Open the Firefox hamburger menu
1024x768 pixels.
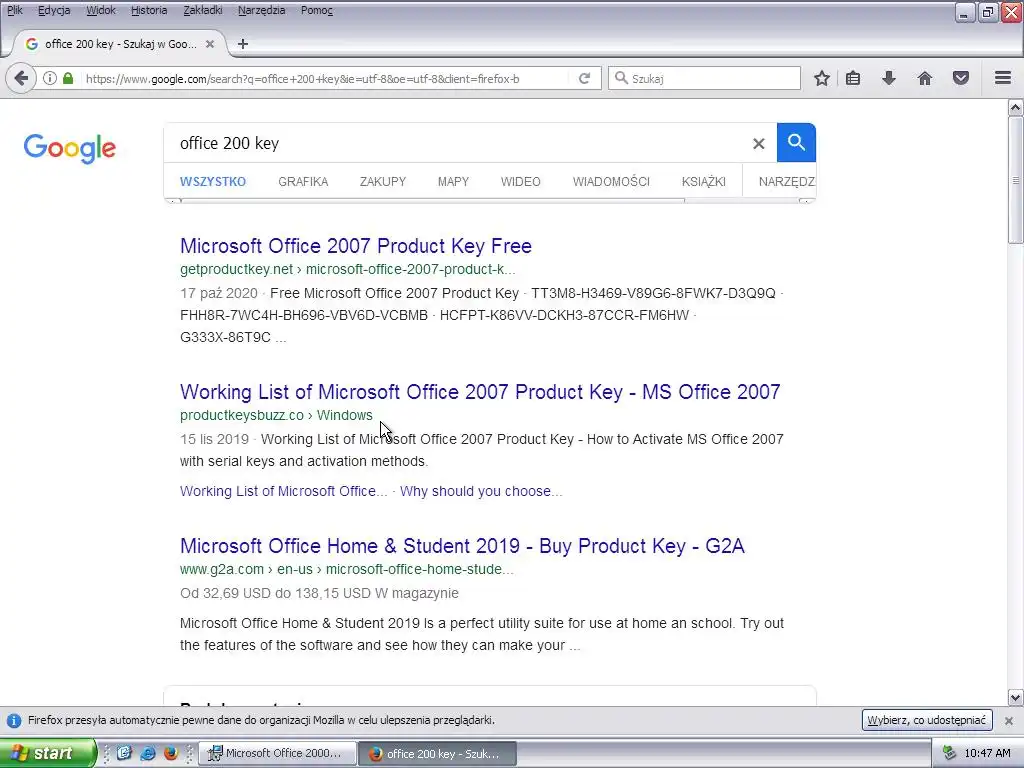[x=1003, y=78]
